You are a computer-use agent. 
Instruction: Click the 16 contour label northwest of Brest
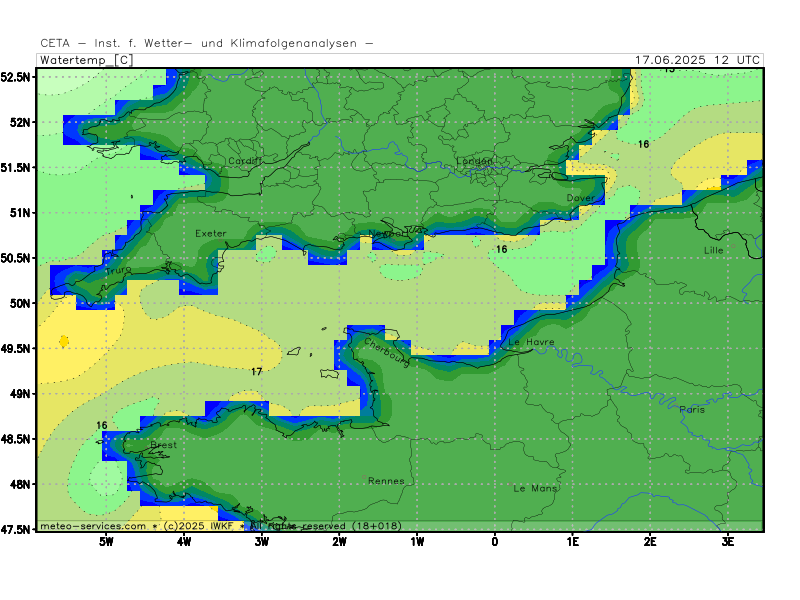tap(102, 425)
